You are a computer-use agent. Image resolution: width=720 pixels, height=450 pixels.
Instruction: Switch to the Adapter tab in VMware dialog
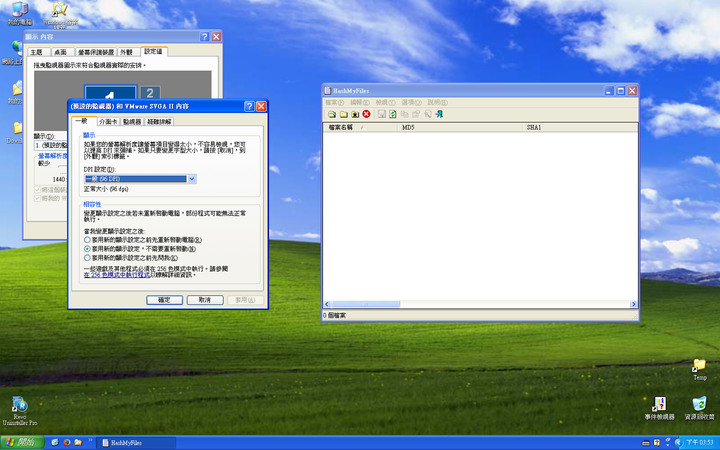point(108,122)
